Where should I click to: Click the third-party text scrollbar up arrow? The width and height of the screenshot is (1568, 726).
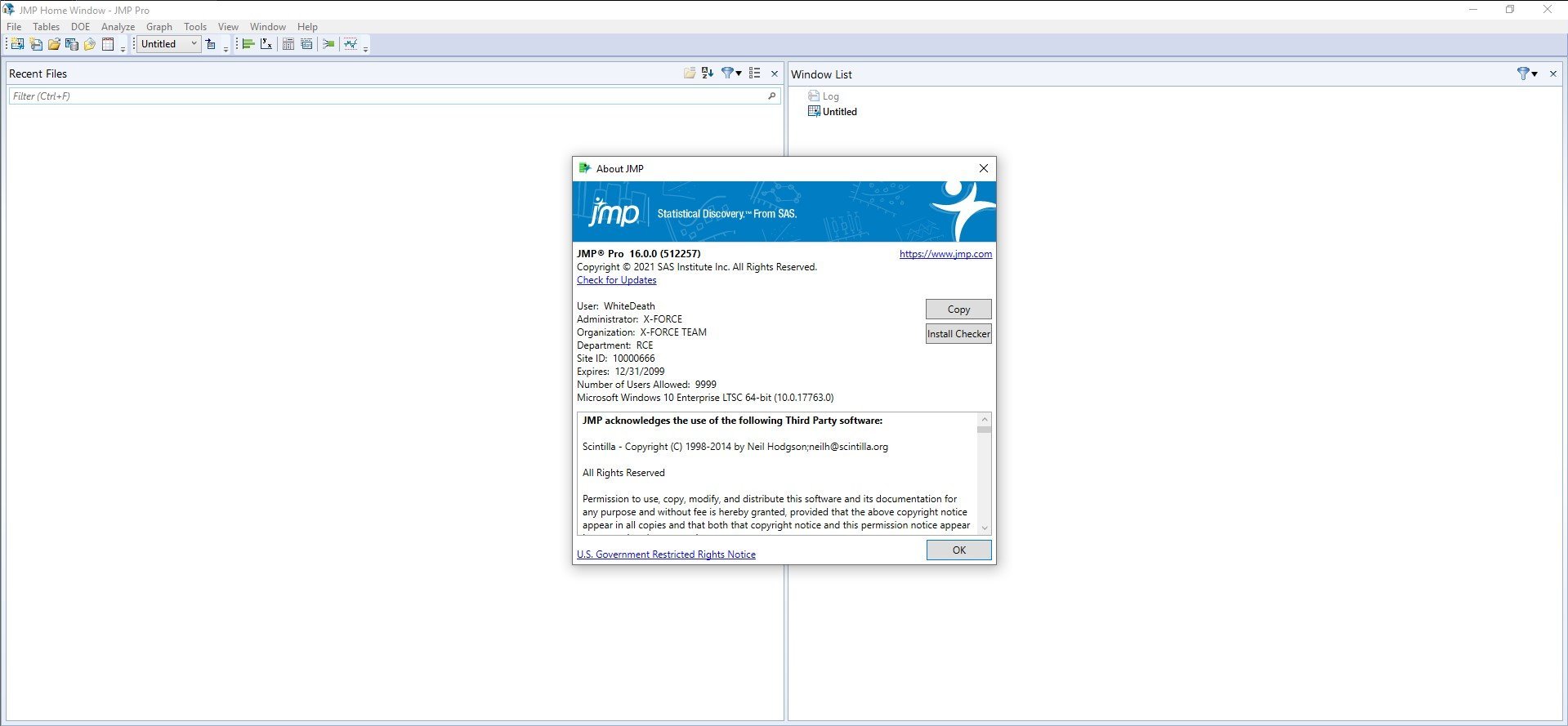pyautogui.click(x=984, y=420)
